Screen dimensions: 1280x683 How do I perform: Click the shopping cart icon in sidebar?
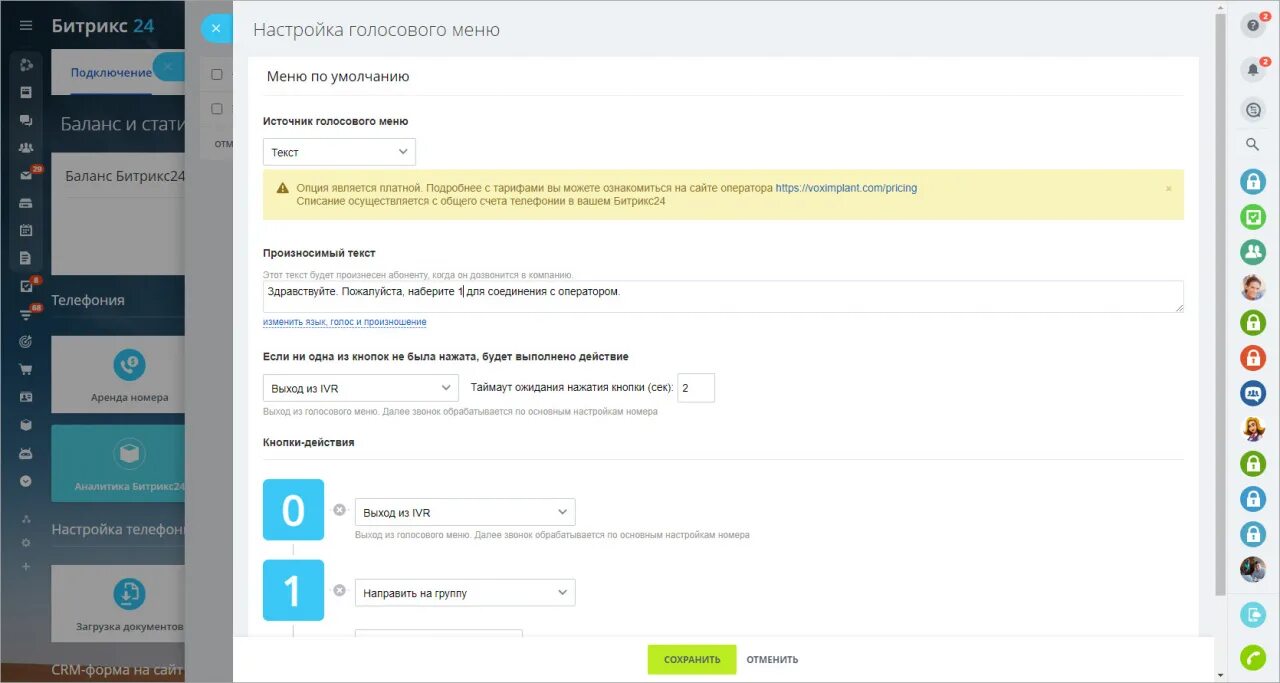pyautogui.click(x=26, y=368)
